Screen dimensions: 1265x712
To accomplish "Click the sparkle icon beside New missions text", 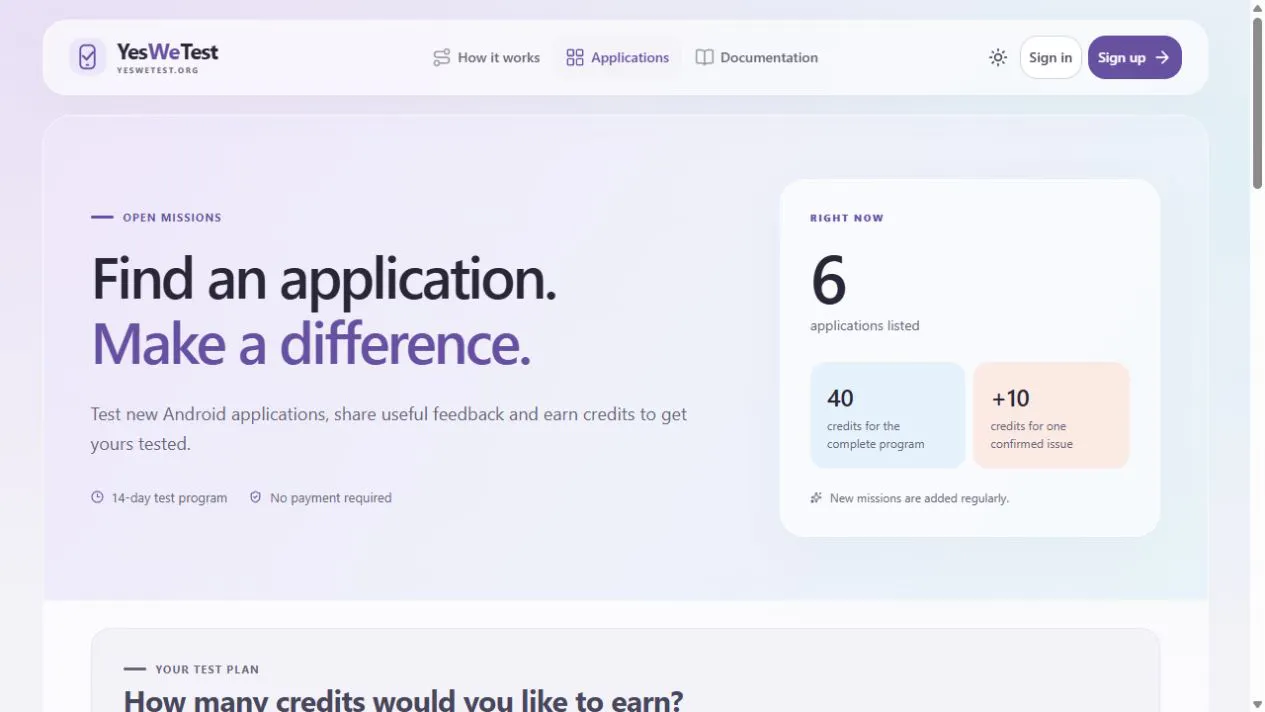I will click(x=816, y=498).
